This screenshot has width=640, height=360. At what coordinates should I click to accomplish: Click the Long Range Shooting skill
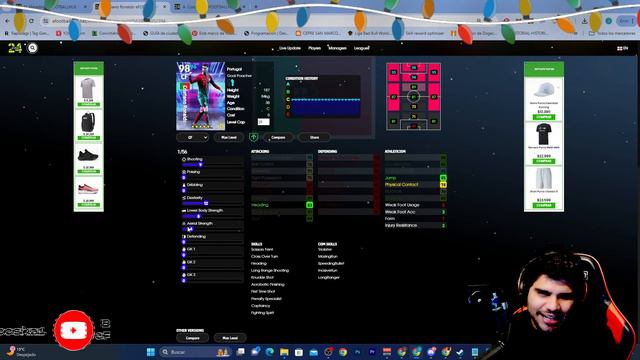[x=270, y=270]
